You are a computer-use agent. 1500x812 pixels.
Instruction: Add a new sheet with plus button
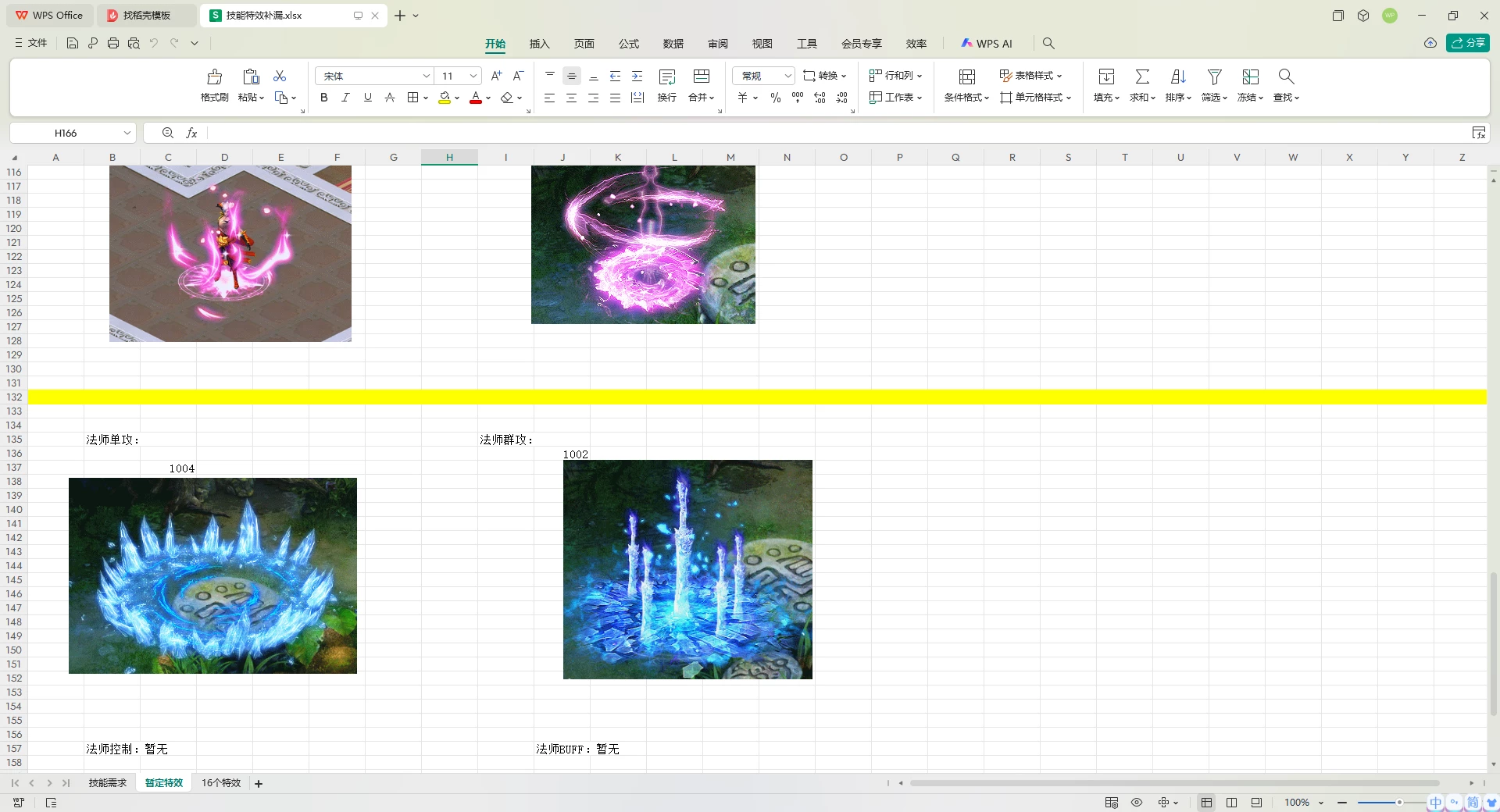pyautogui.click(x=259, y=784)
